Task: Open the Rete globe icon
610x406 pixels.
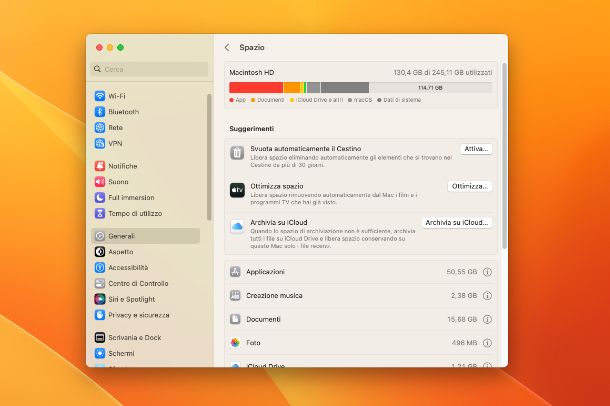Action: (x=100, y=128)
